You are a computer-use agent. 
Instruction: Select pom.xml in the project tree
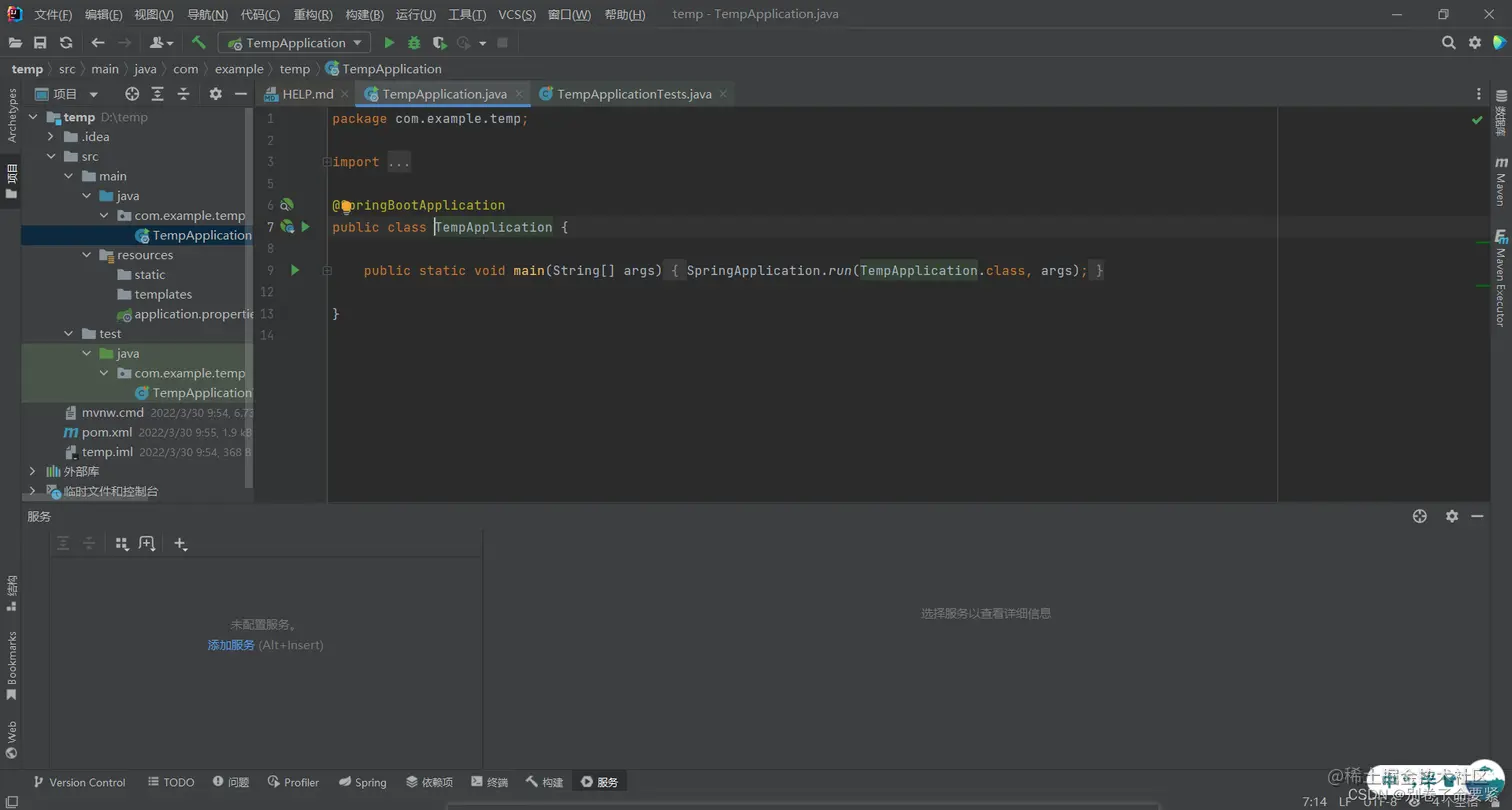coord(107,432)
